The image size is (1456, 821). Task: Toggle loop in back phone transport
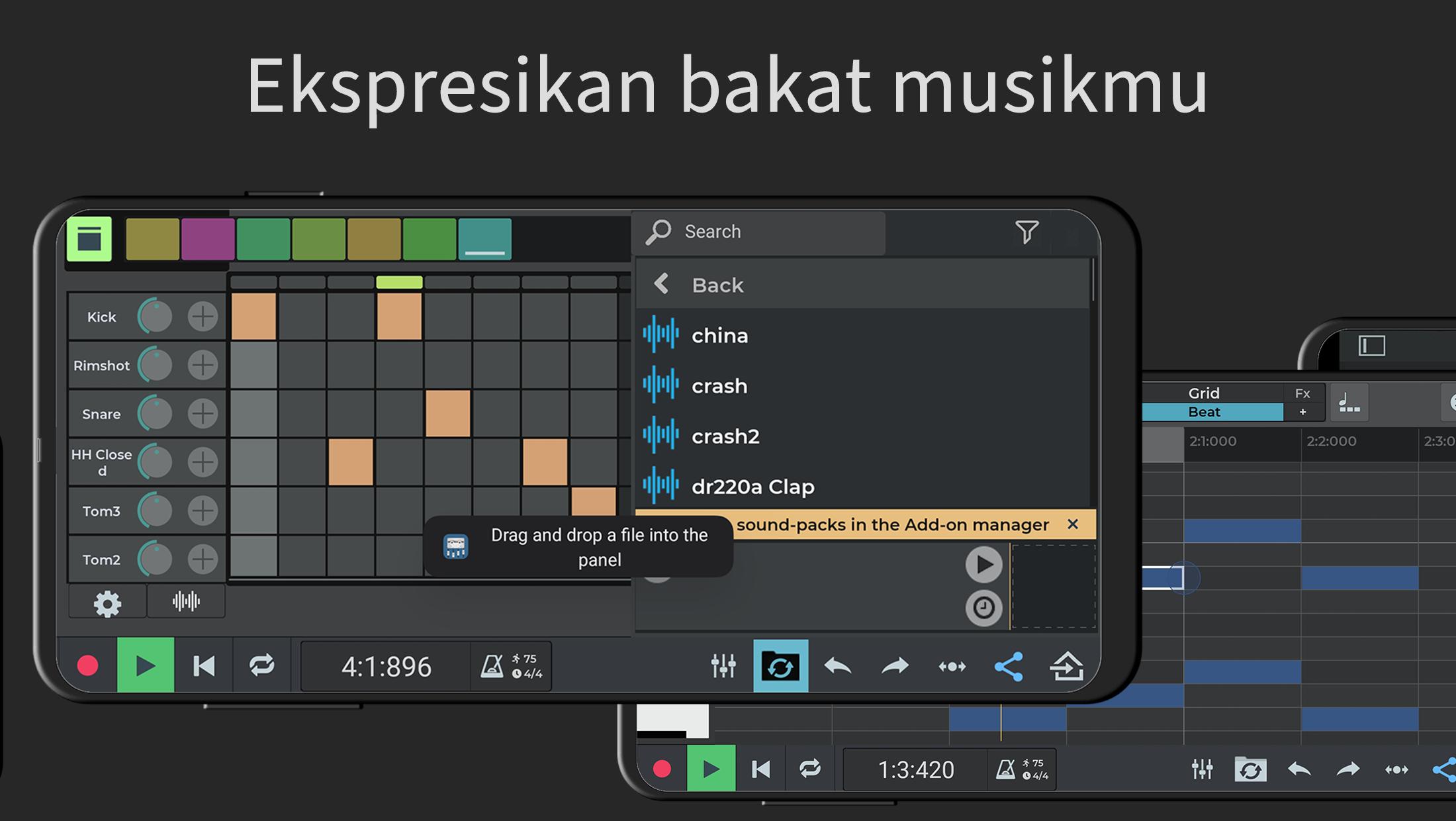tap(809, 769)
